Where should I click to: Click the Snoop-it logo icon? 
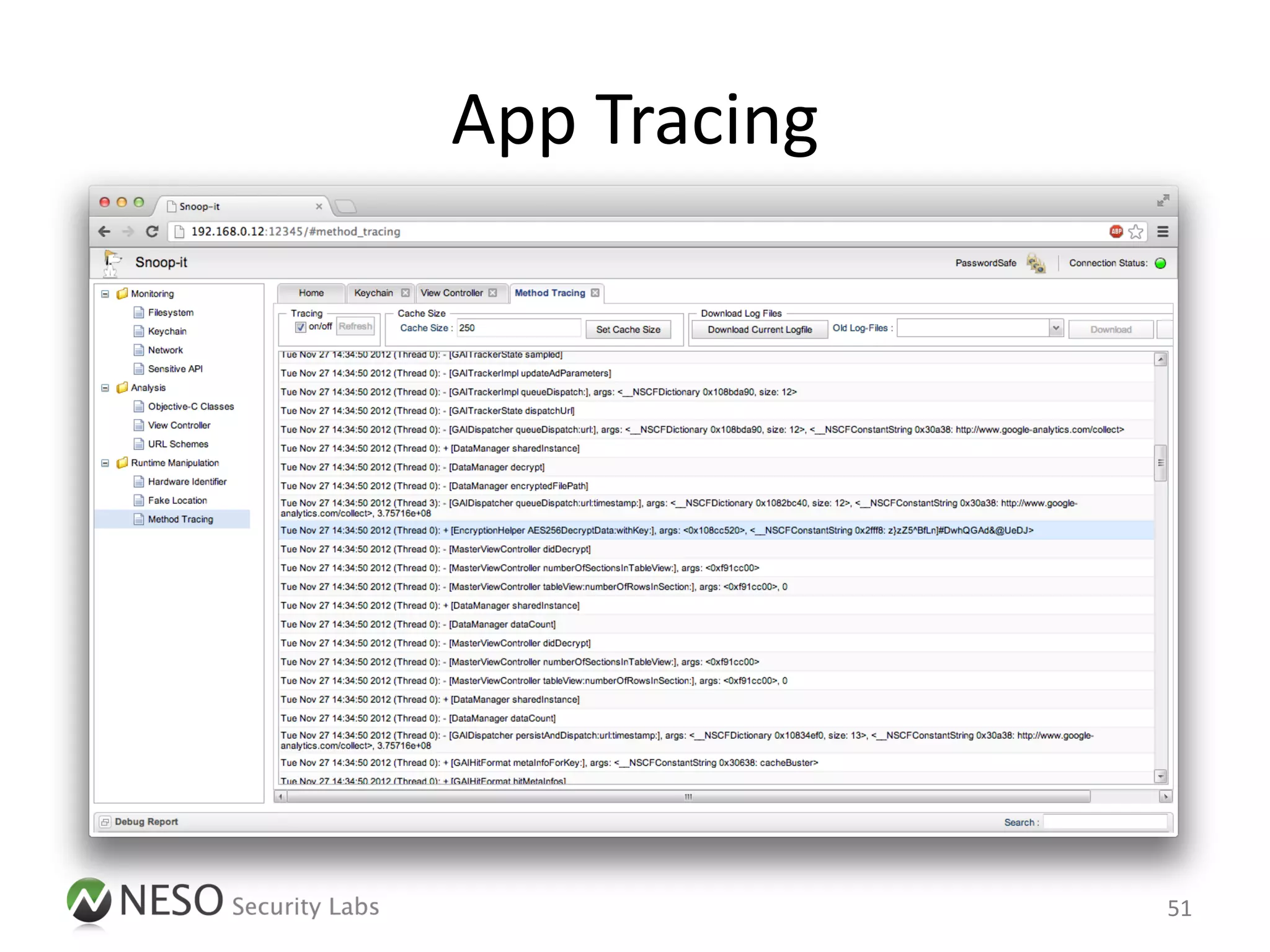point(112,262)
